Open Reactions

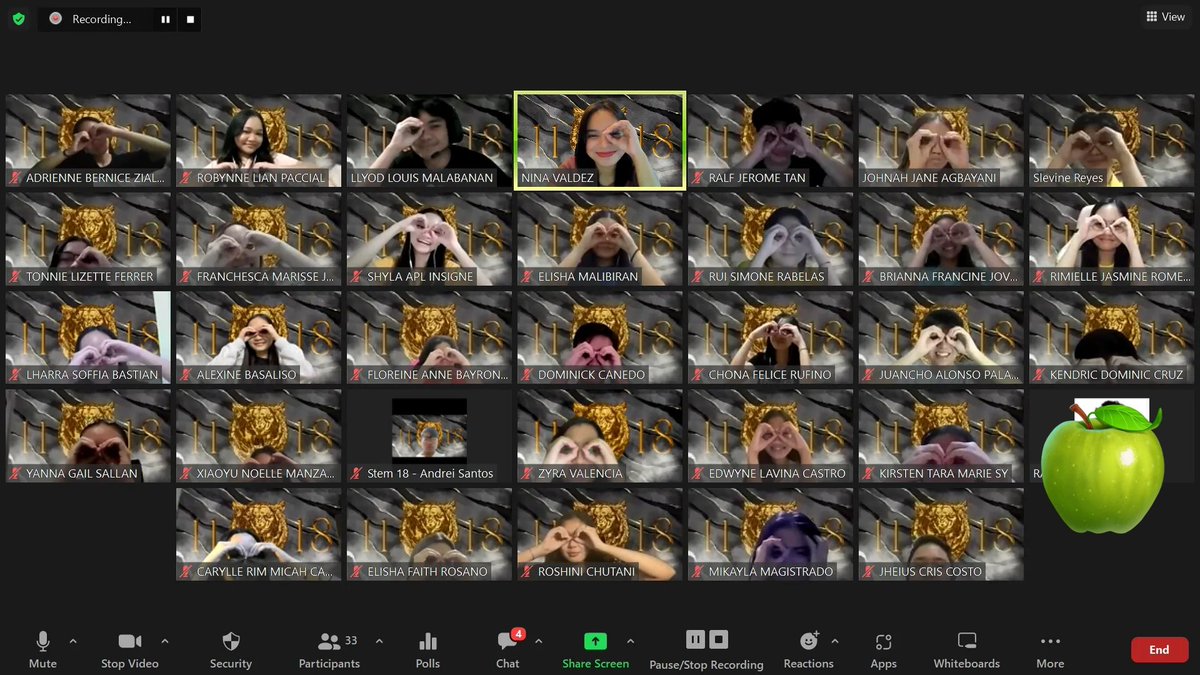(809, 650)
